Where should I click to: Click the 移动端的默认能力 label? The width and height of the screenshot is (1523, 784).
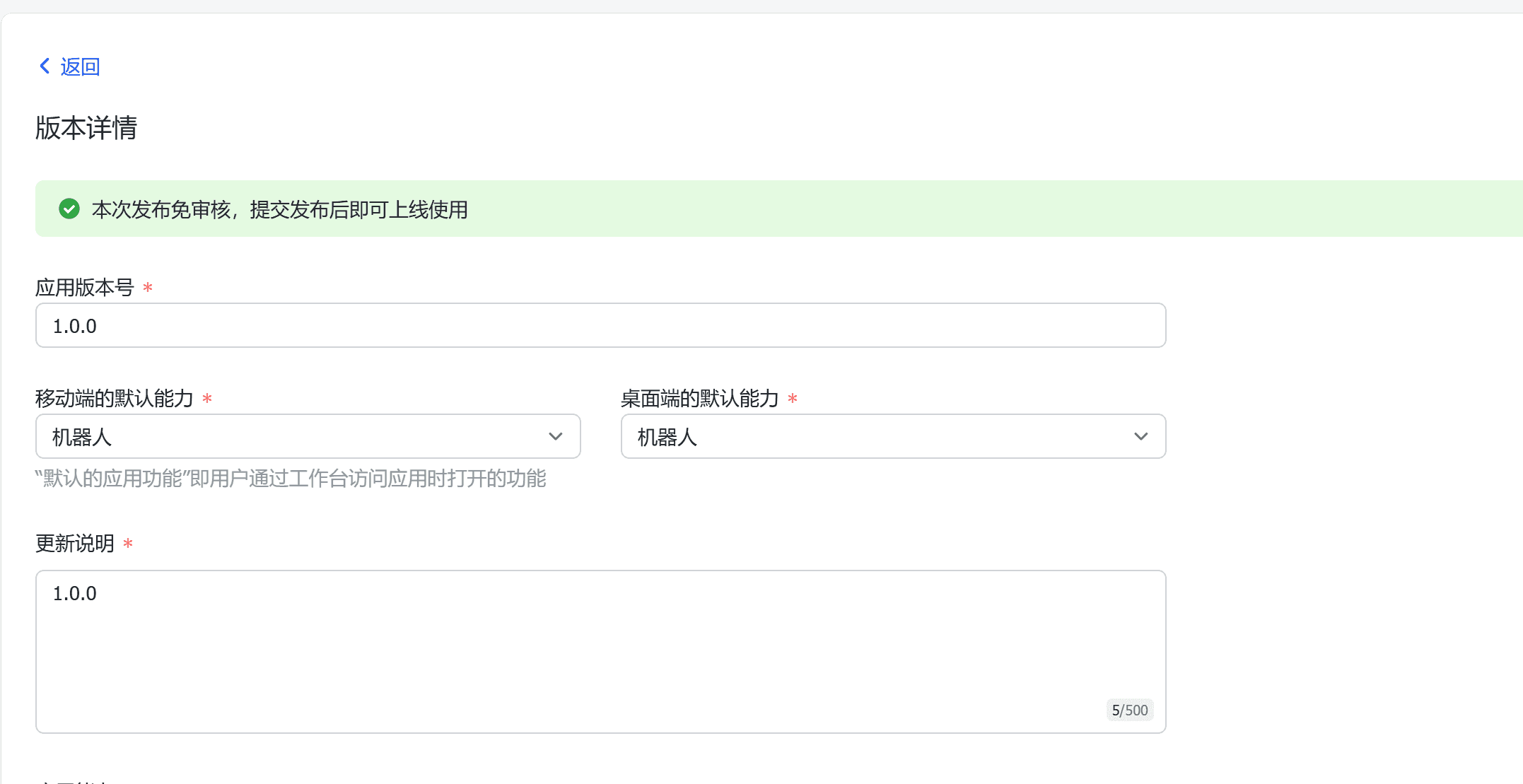(115, 399)
